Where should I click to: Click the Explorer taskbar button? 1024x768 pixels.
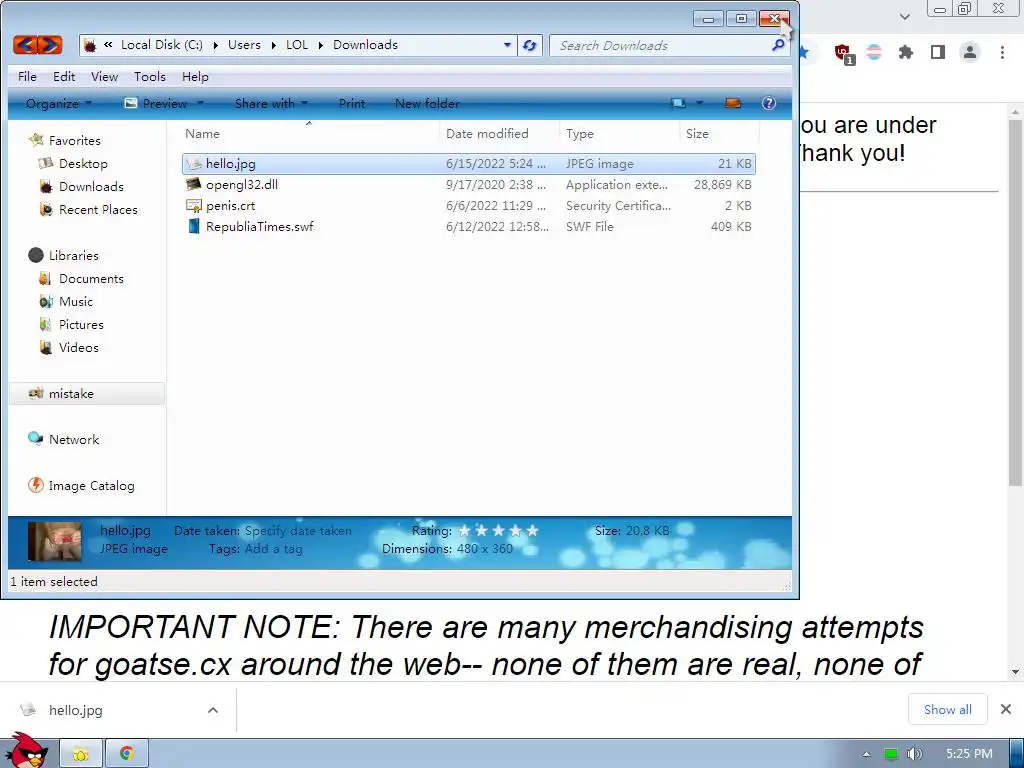[x=81, y=754]
